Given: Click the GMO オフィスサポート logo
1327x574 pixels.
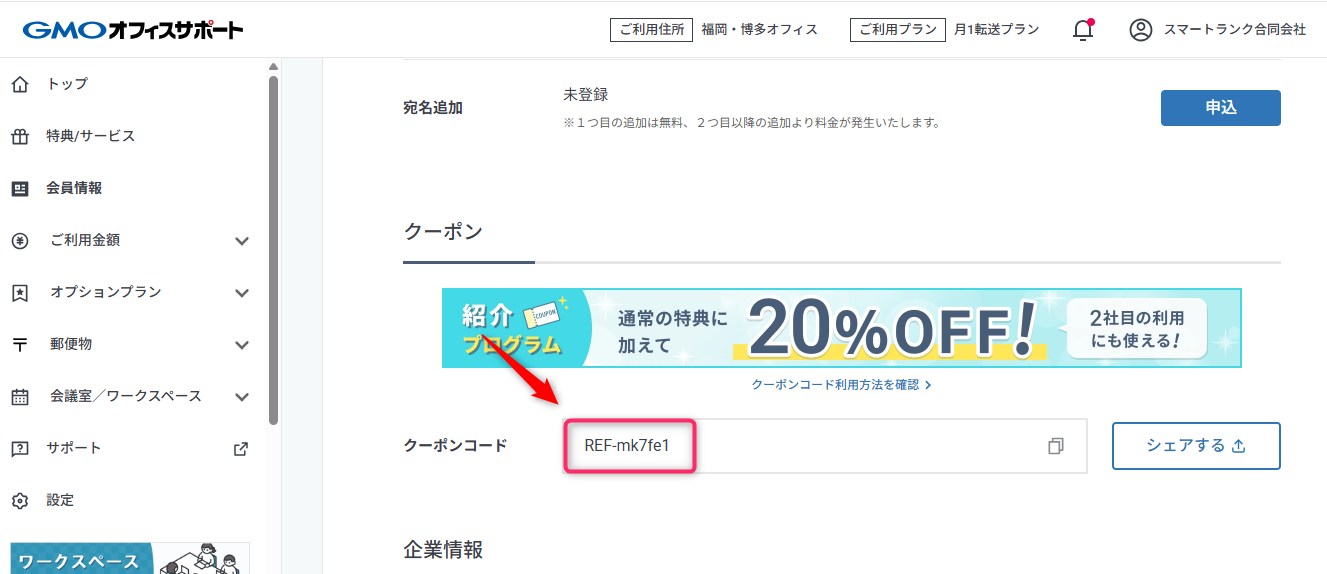Looking at the screenshot, I should 133,30.
